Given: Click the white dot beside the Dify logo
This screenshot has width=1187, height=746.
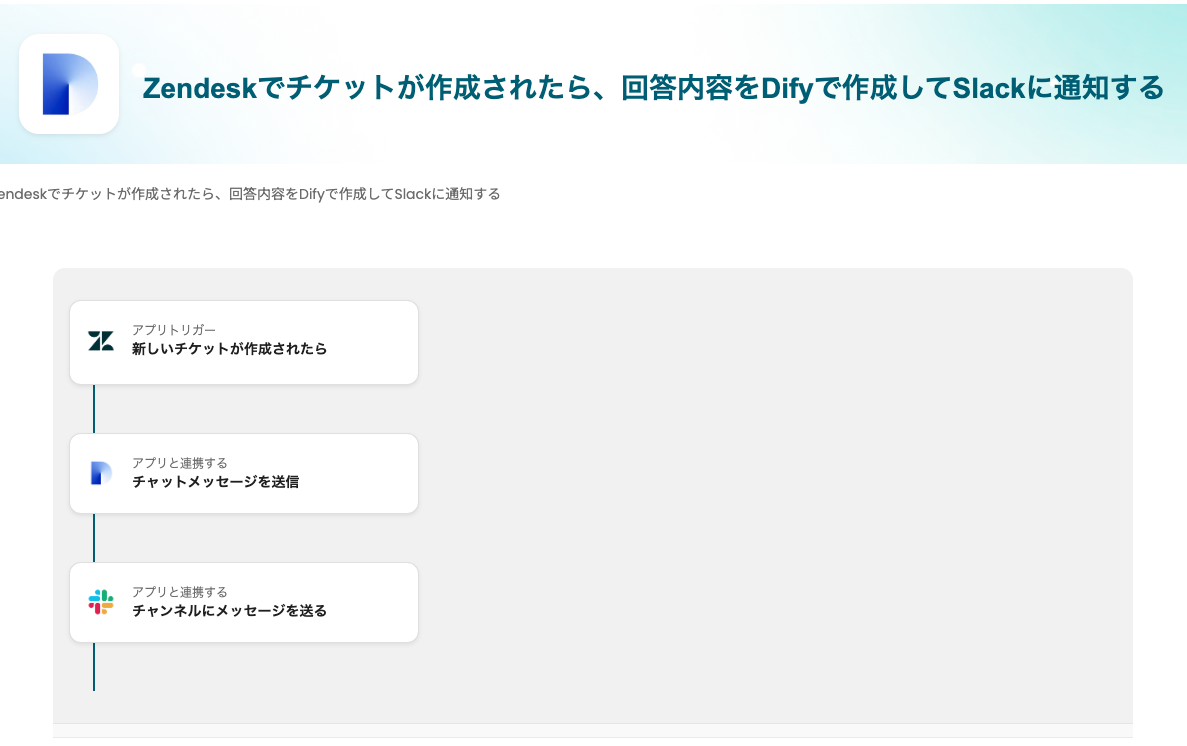Looking at the screenshot, I should tap(138, 70).
